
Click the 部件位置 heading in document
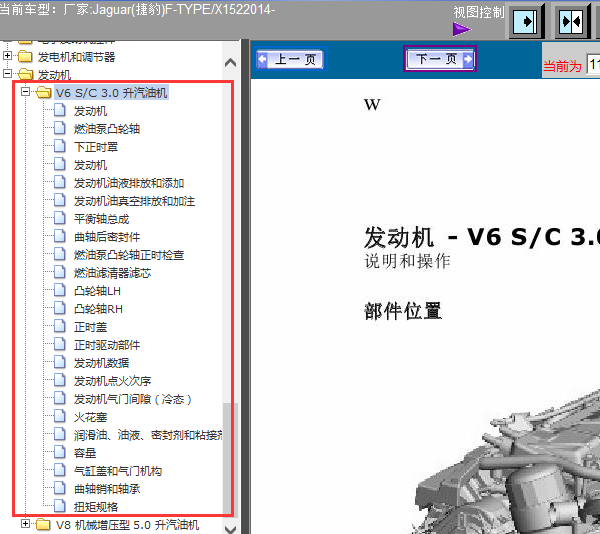[x=403, y=311]
